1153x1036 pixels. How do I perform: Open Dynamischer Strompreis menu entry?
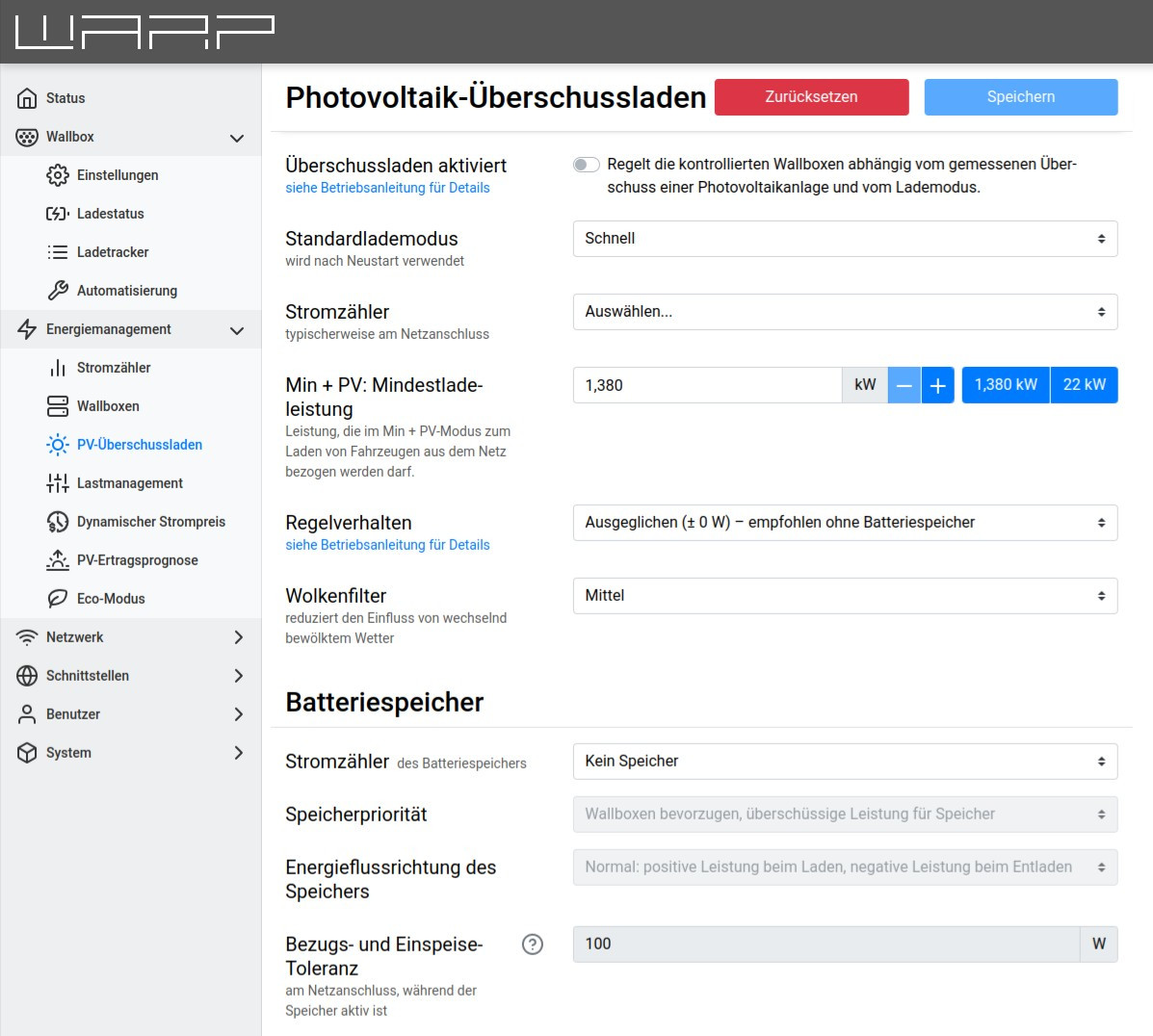coord(150,522)
